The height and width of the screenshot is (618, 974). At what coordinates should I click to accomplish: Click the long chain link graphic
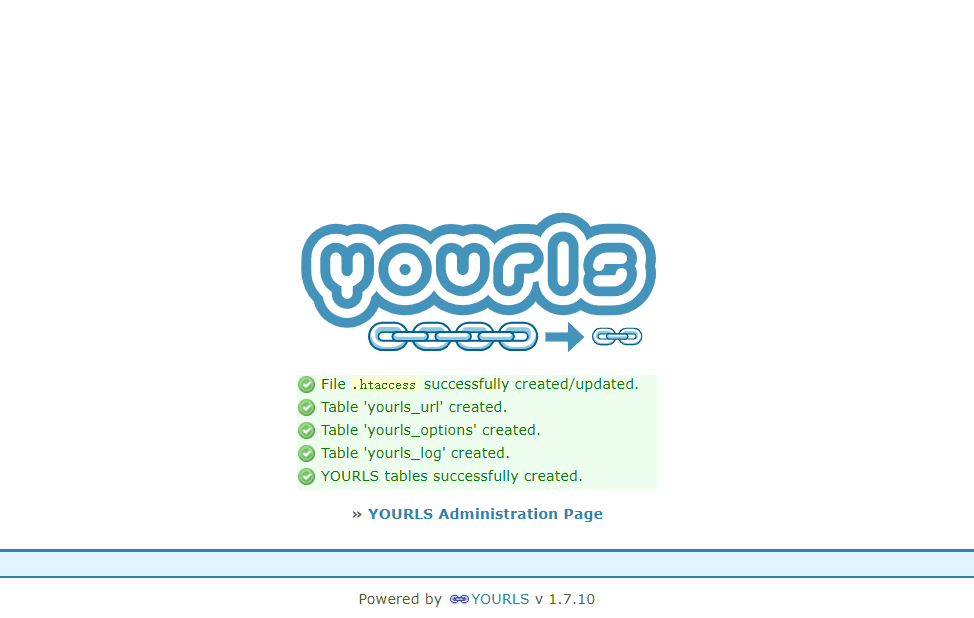pyautogui.click(x=453, y=337)
